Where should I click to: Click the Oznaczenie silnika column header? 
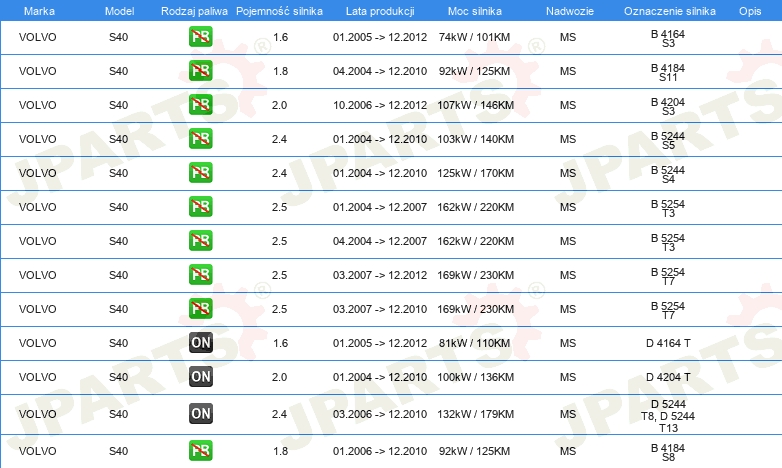click(670, 11)
